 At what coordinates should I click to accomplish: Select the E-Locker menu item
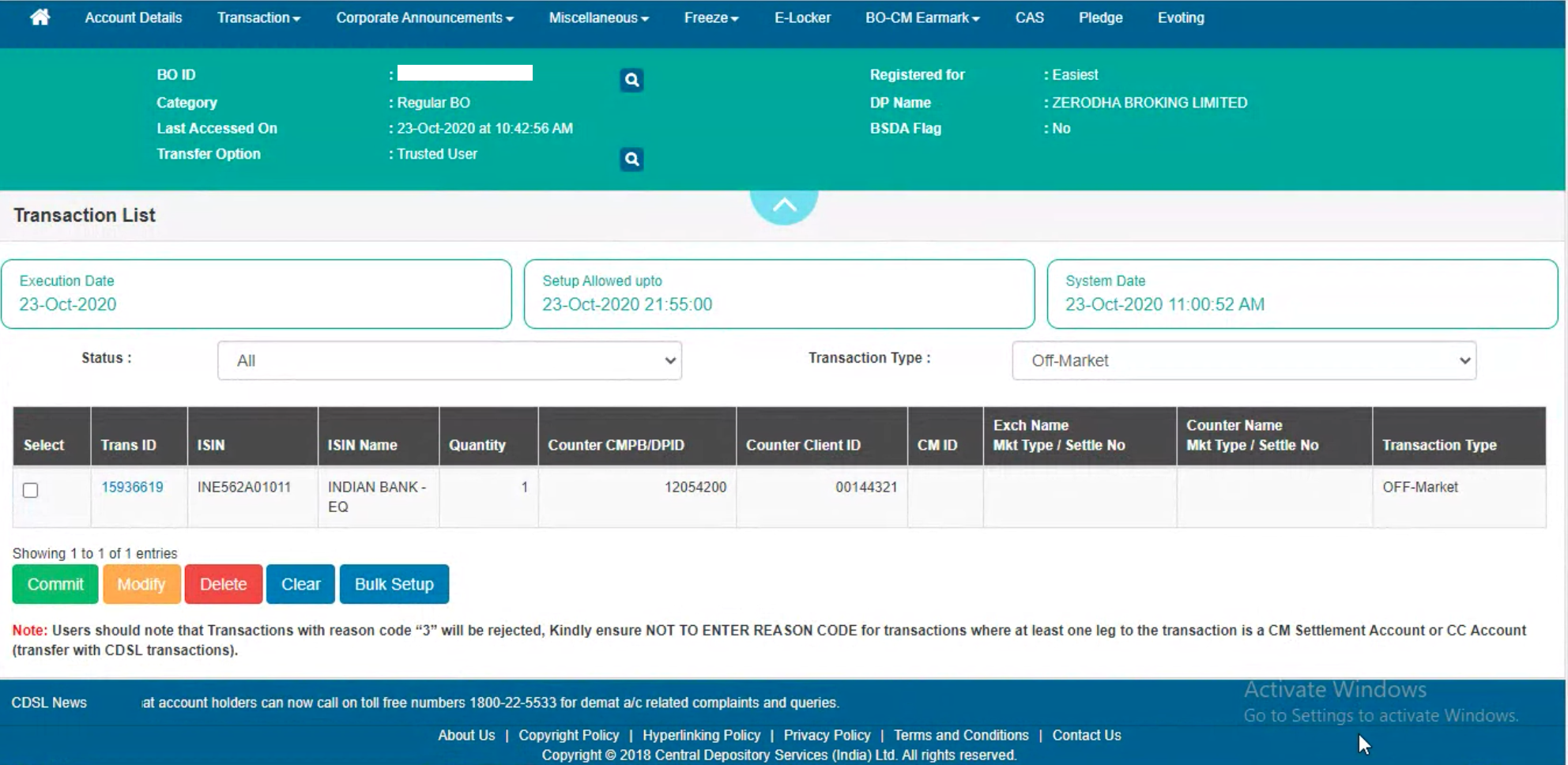pyautogui.click(x=802, y=17)
